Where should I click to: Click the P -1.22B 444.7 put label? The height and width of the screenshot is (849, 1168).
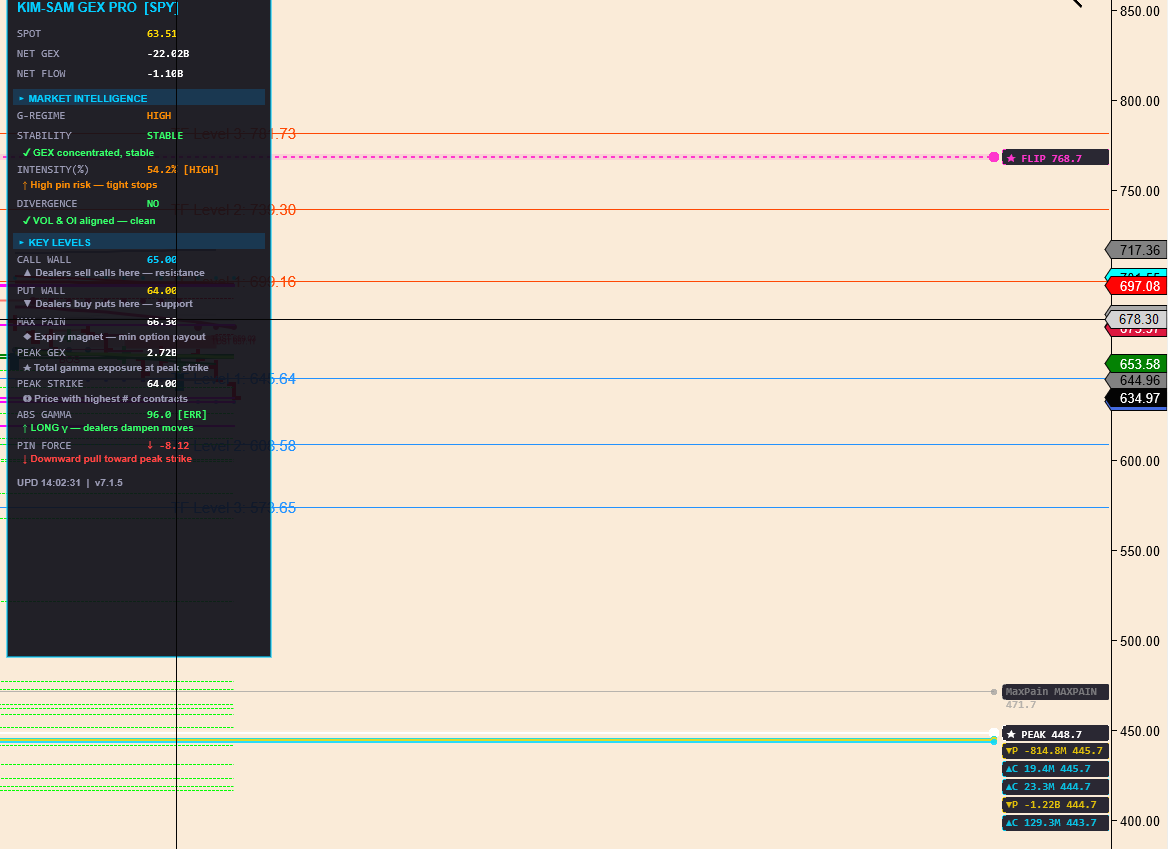coord(1055,805)
